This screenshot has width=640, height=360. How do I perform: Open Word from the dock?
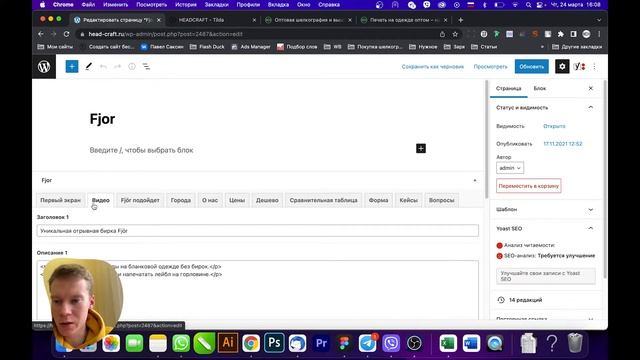(471, 343)
